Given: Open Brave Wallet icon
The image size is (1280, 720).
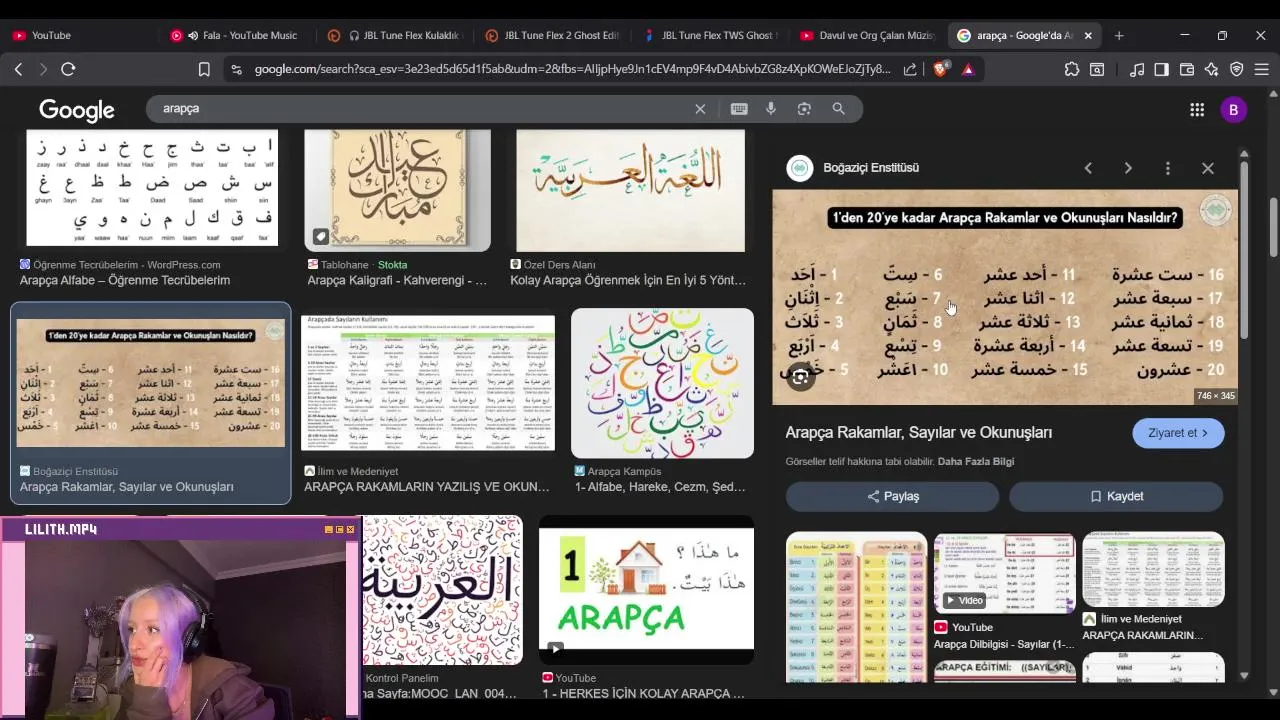Looking at the screenshot, I should (1187, 69).
